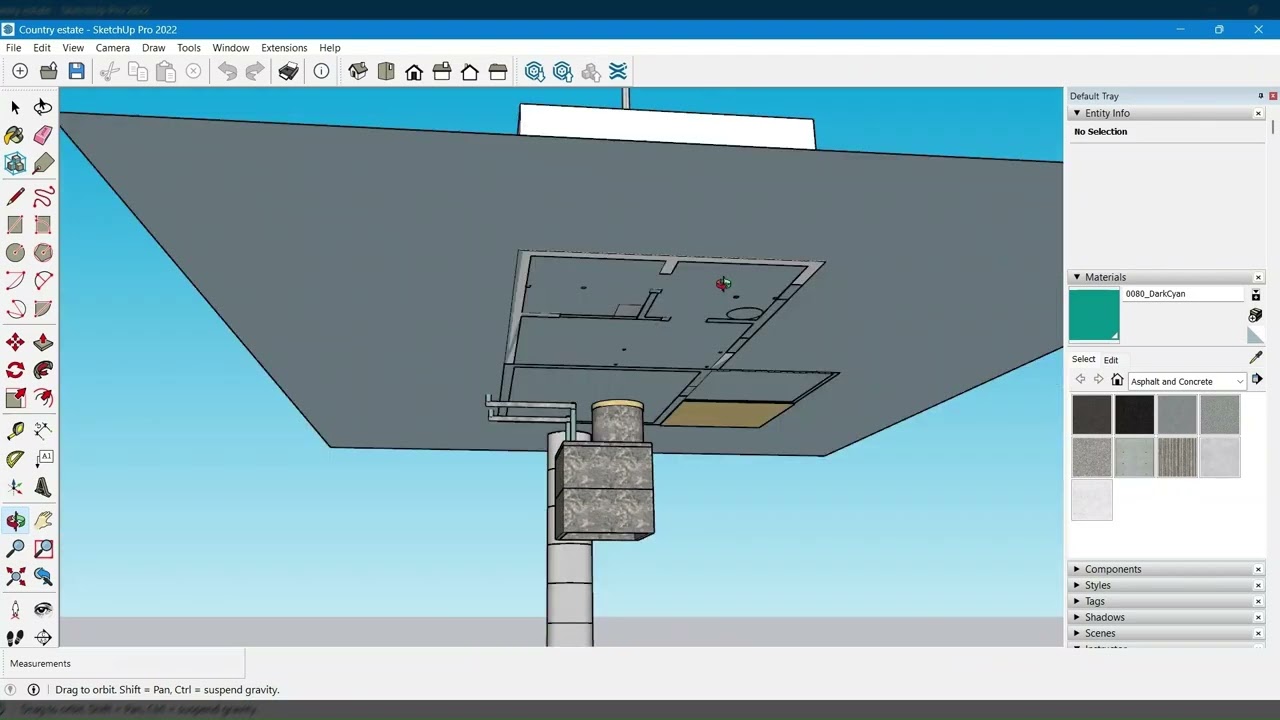Select the Look Around eye tool
1280x720 pixels.
click(43, 609)
